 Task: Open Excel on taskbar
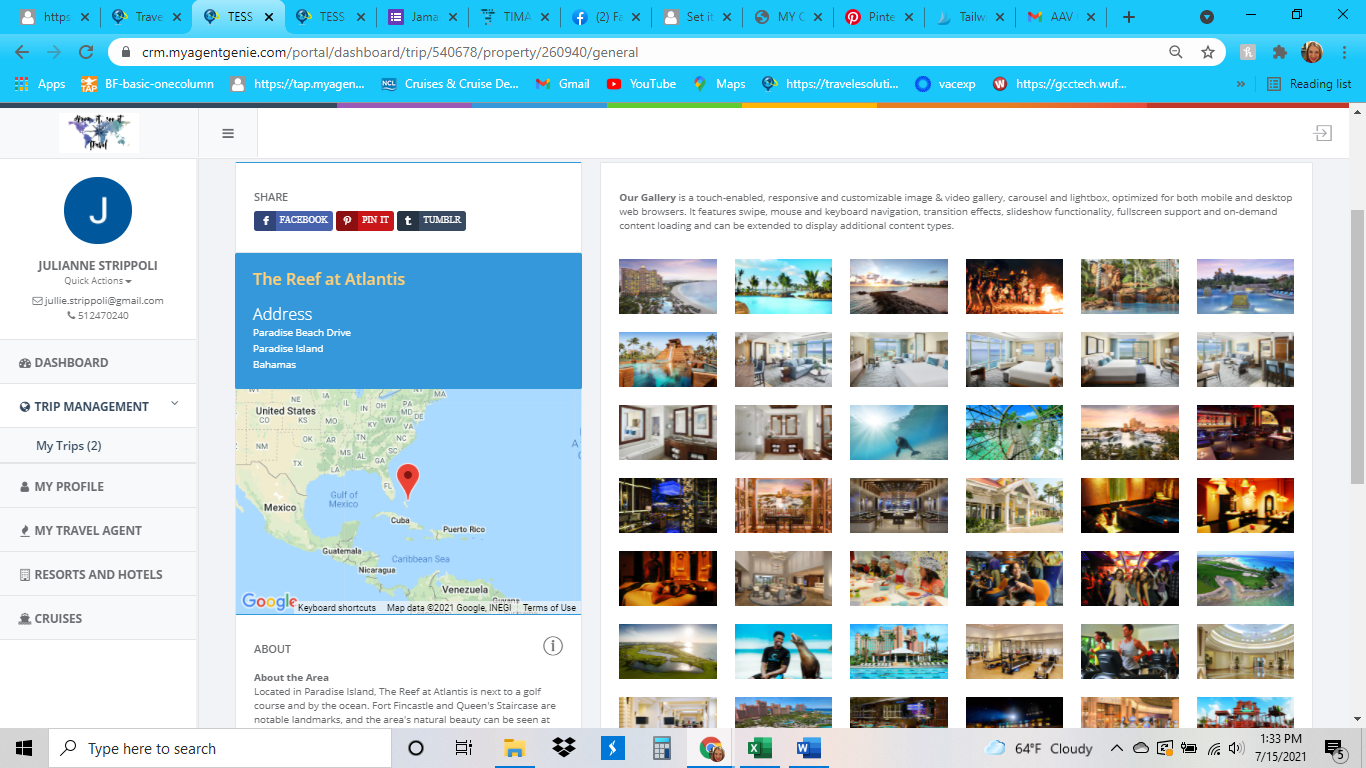[760, 748]
